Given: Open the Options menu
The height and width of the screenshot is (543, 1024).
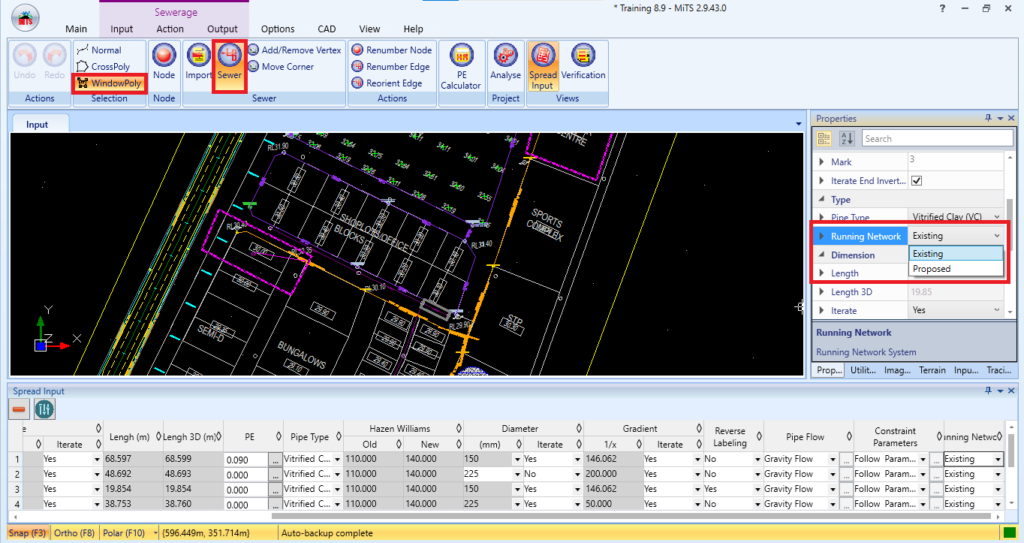Looking at the screenshot, I should pyautogui.click(x=278, y=29).
